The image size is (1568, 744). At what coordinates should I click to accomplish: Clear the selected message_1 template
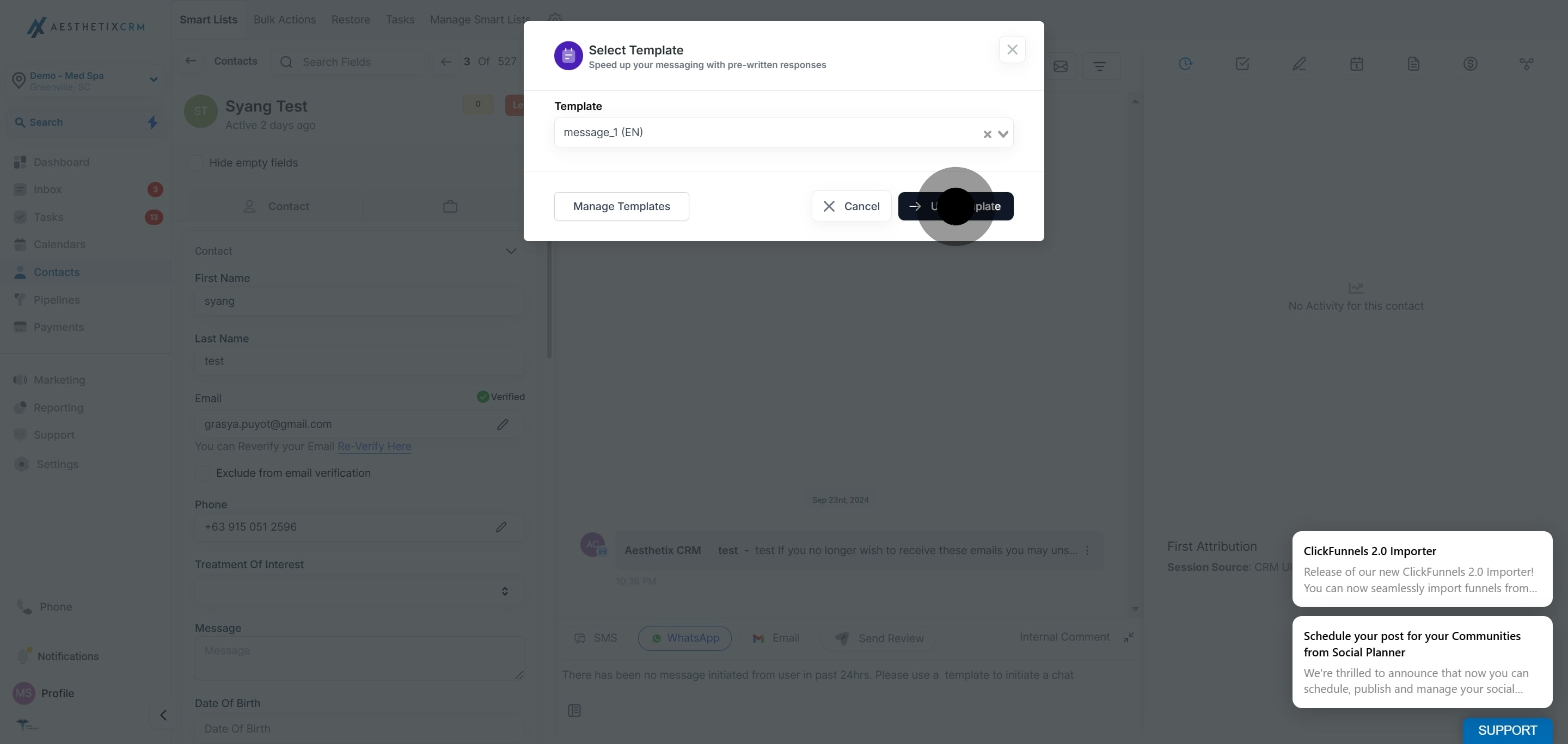[987, 134]
